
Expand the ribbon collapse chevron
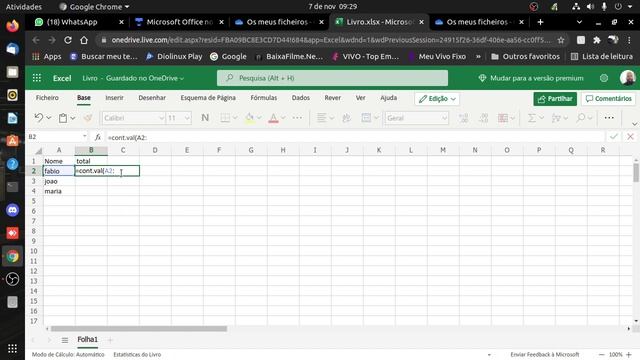(634, 124)
